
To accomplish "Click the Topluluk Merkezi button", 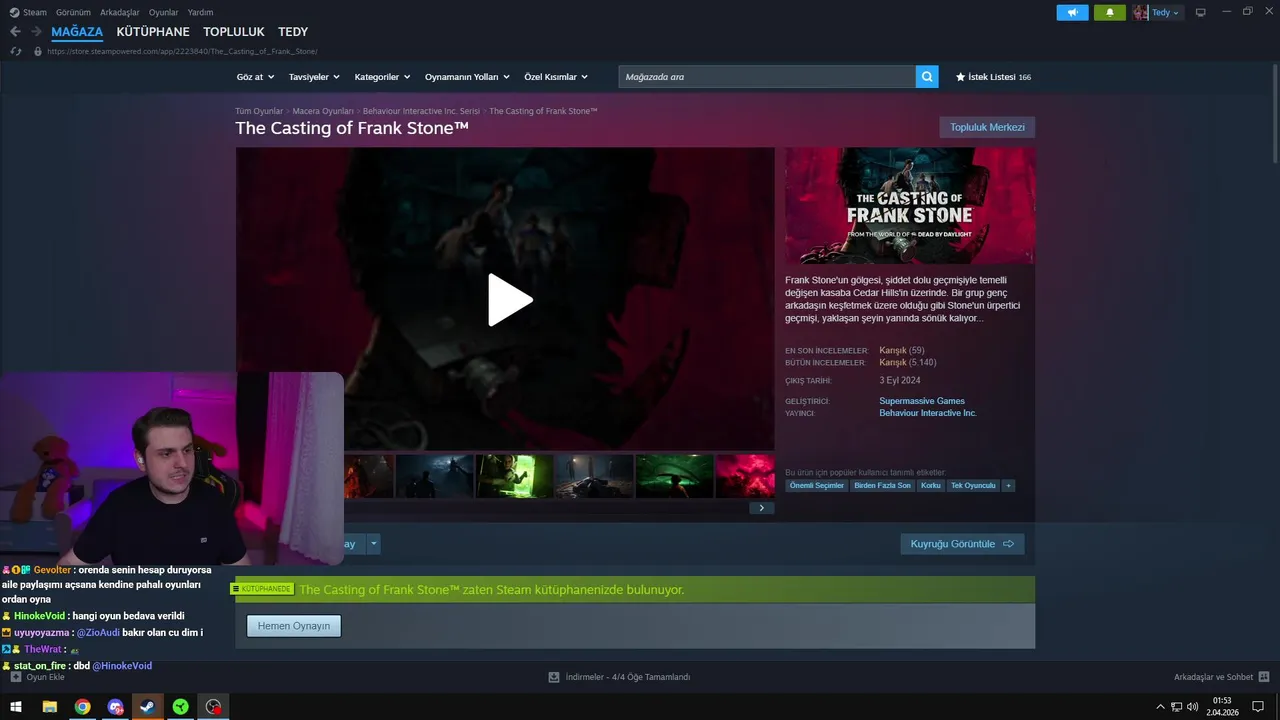I will pos(987,127).
